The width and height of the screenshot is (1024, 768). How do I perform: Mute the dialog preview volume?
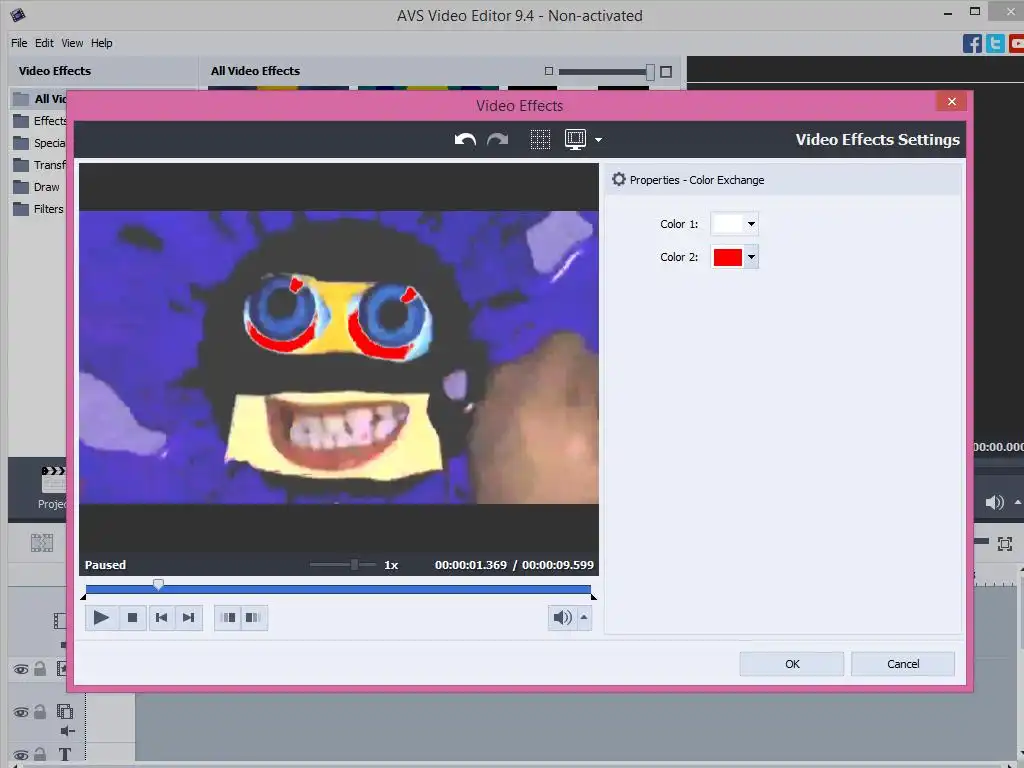click(562, 618)
